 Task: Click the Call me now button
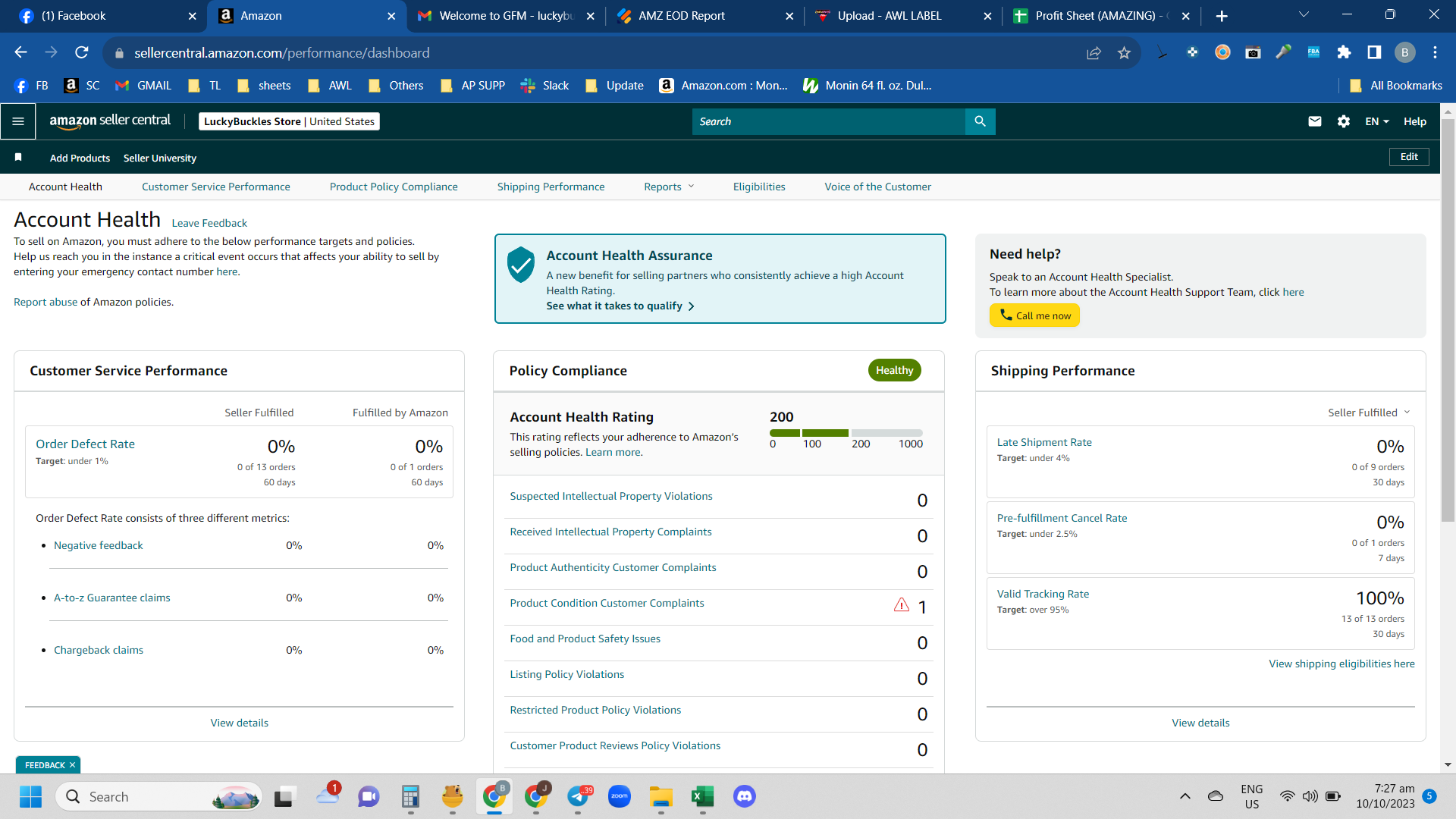click(1034, 315)
